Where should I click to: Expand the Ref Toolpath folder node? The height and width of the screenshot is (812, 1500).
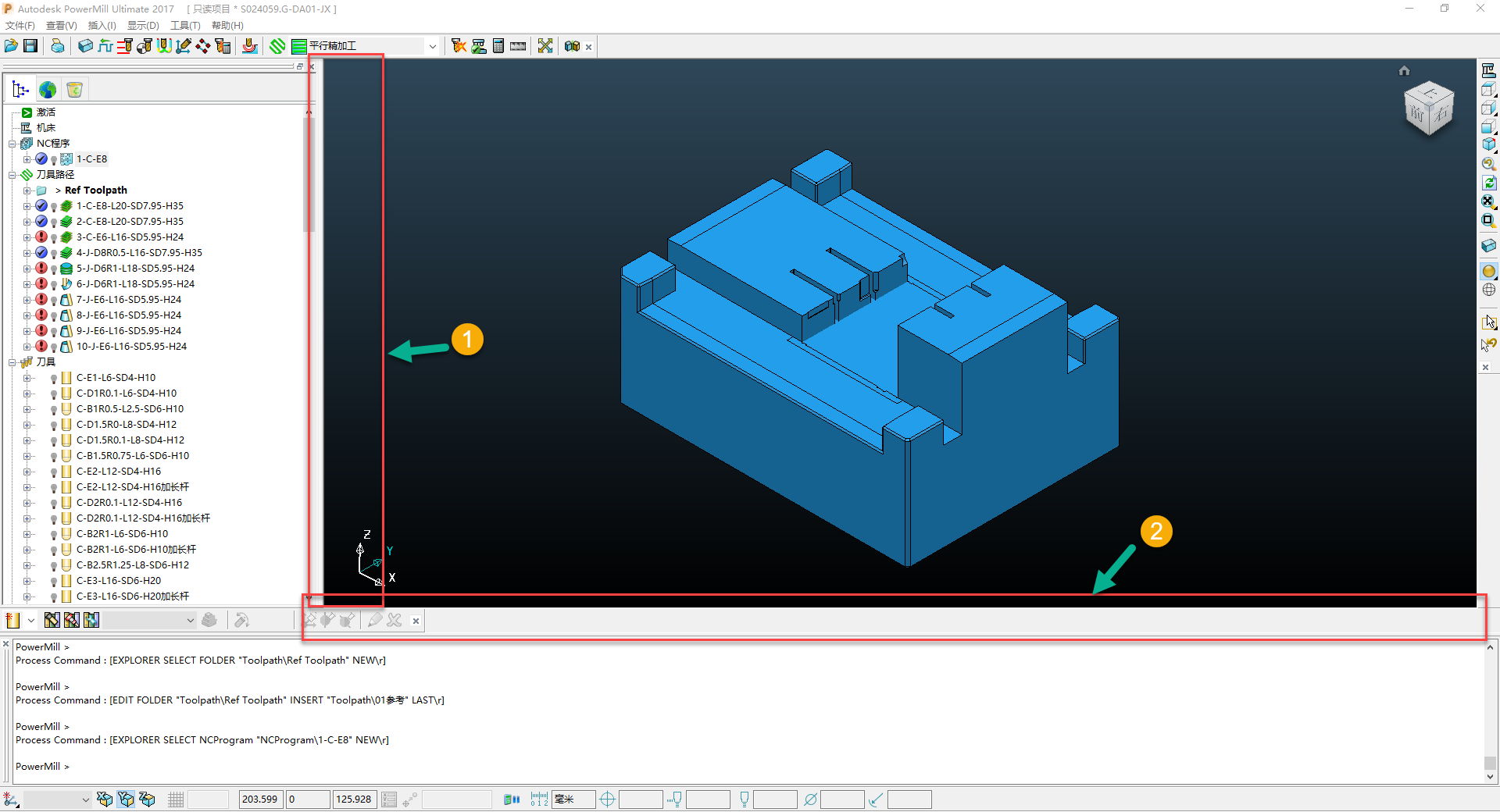[x=25, y=190]
